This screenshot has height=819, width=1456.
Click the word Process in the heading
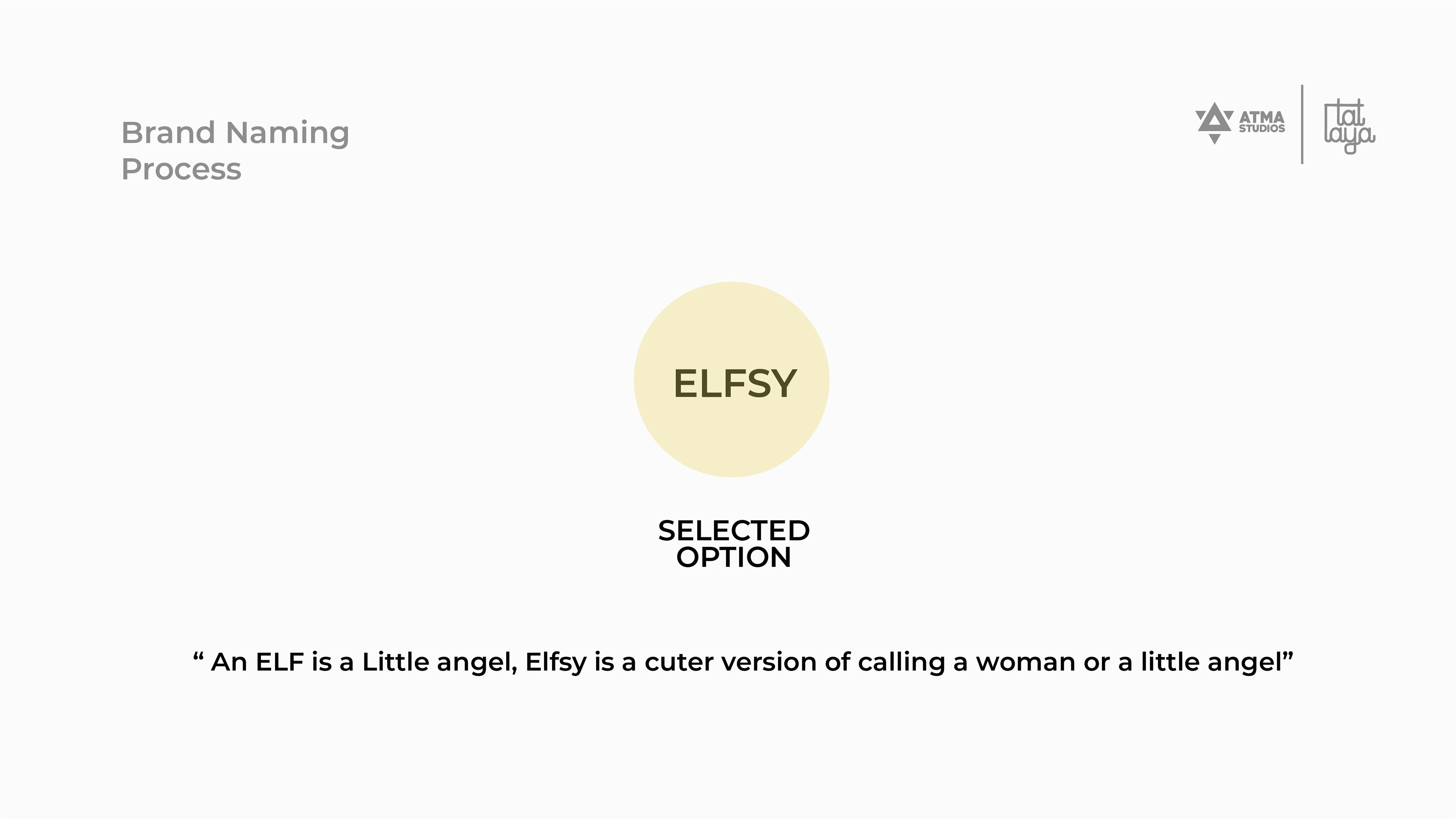pyautogui.click(x=182, y=169)
